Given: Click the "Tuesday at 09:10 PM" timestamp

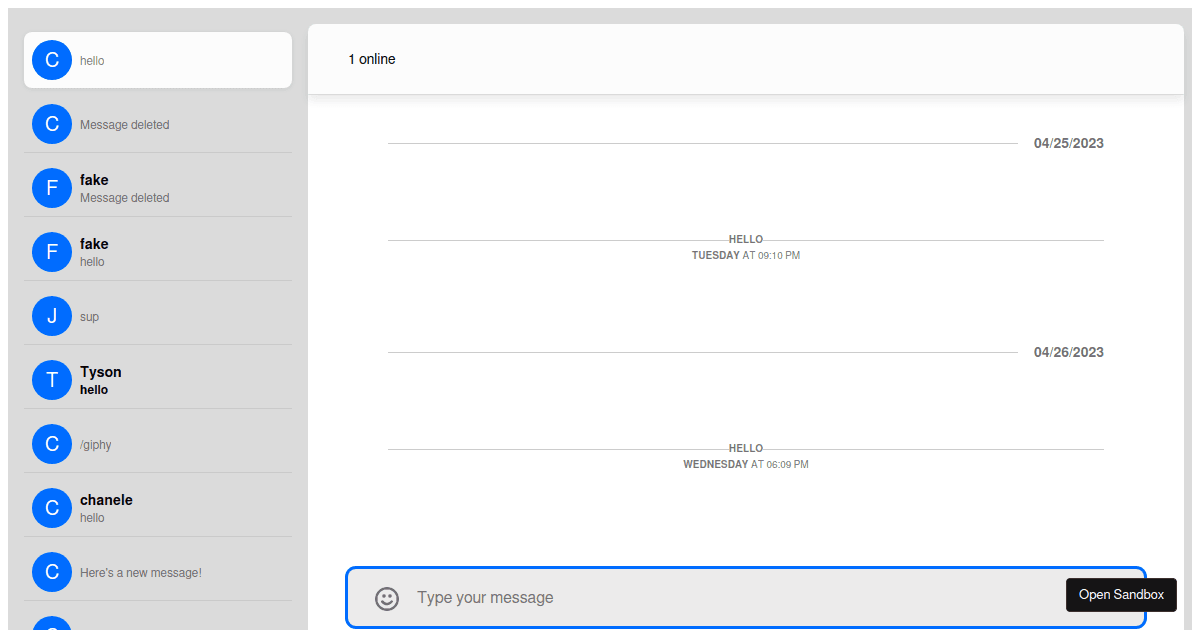Looking at the screenshot, I should pos(746,256).
